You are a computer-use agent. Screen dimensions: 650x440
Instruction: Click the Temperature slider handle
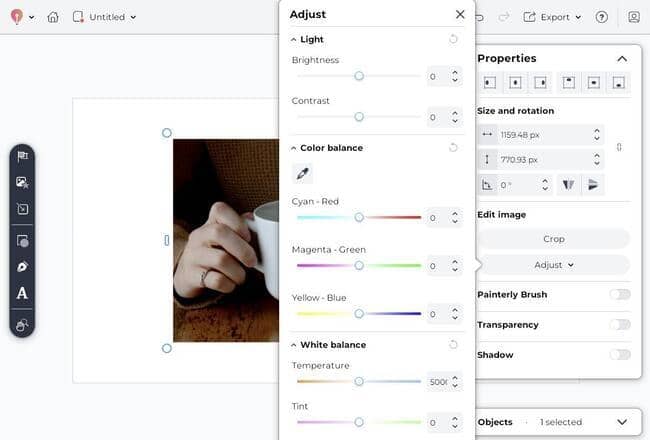point(359,382)
